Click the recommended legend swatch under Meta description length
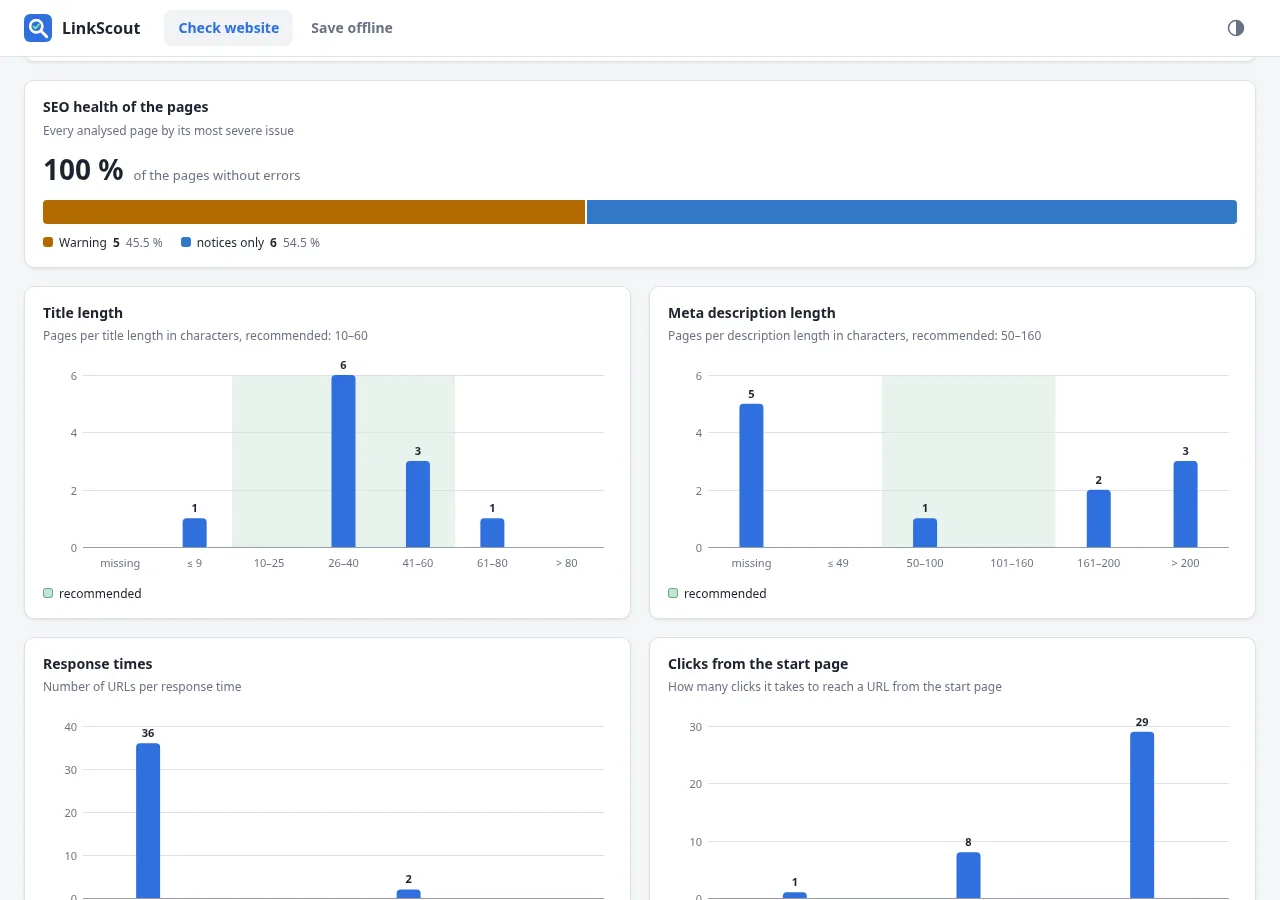 click(x=673, y=593)
